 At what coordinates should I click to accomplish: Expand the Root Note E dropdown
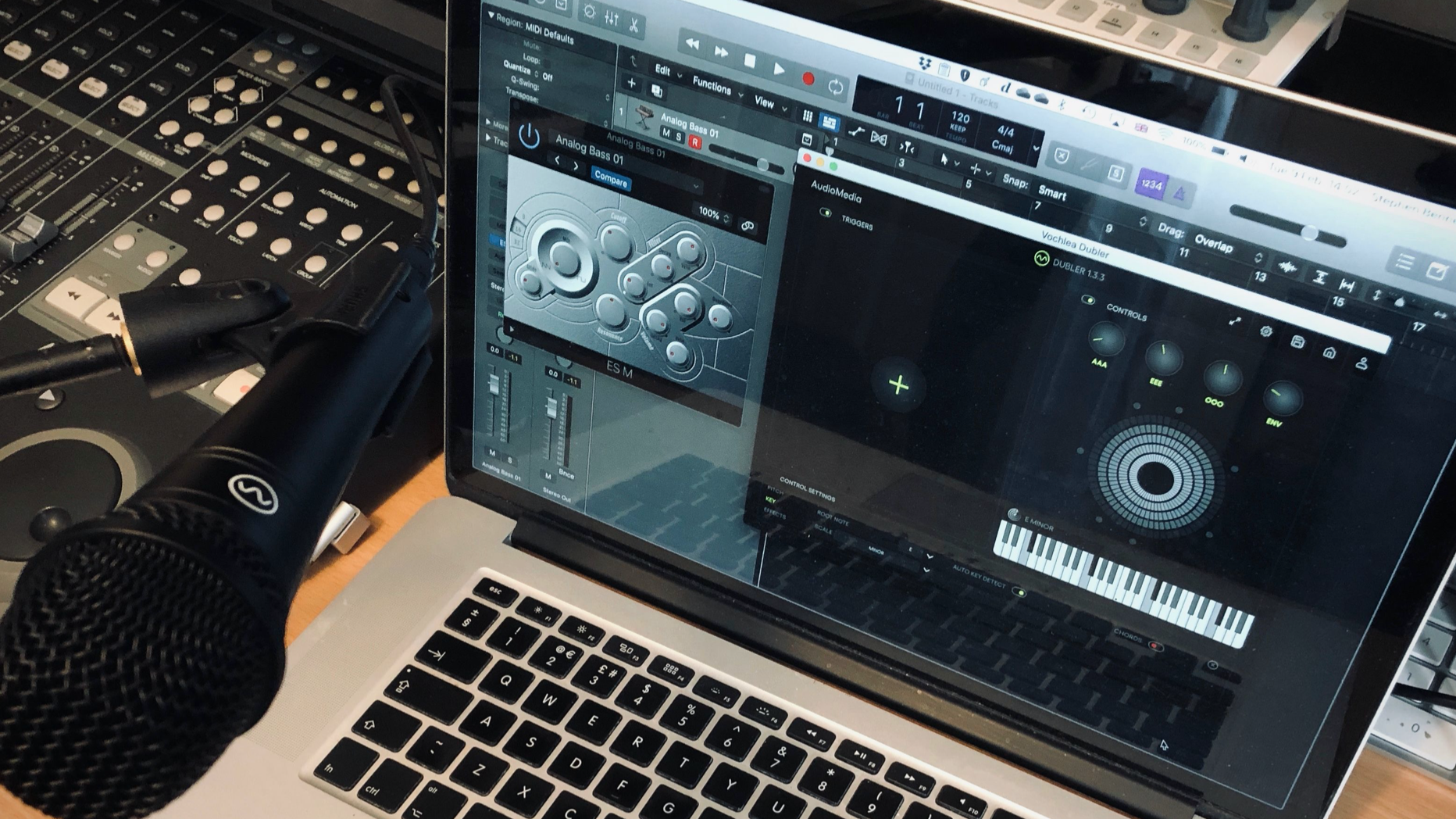pyautogui.click(x=928, y=556)
